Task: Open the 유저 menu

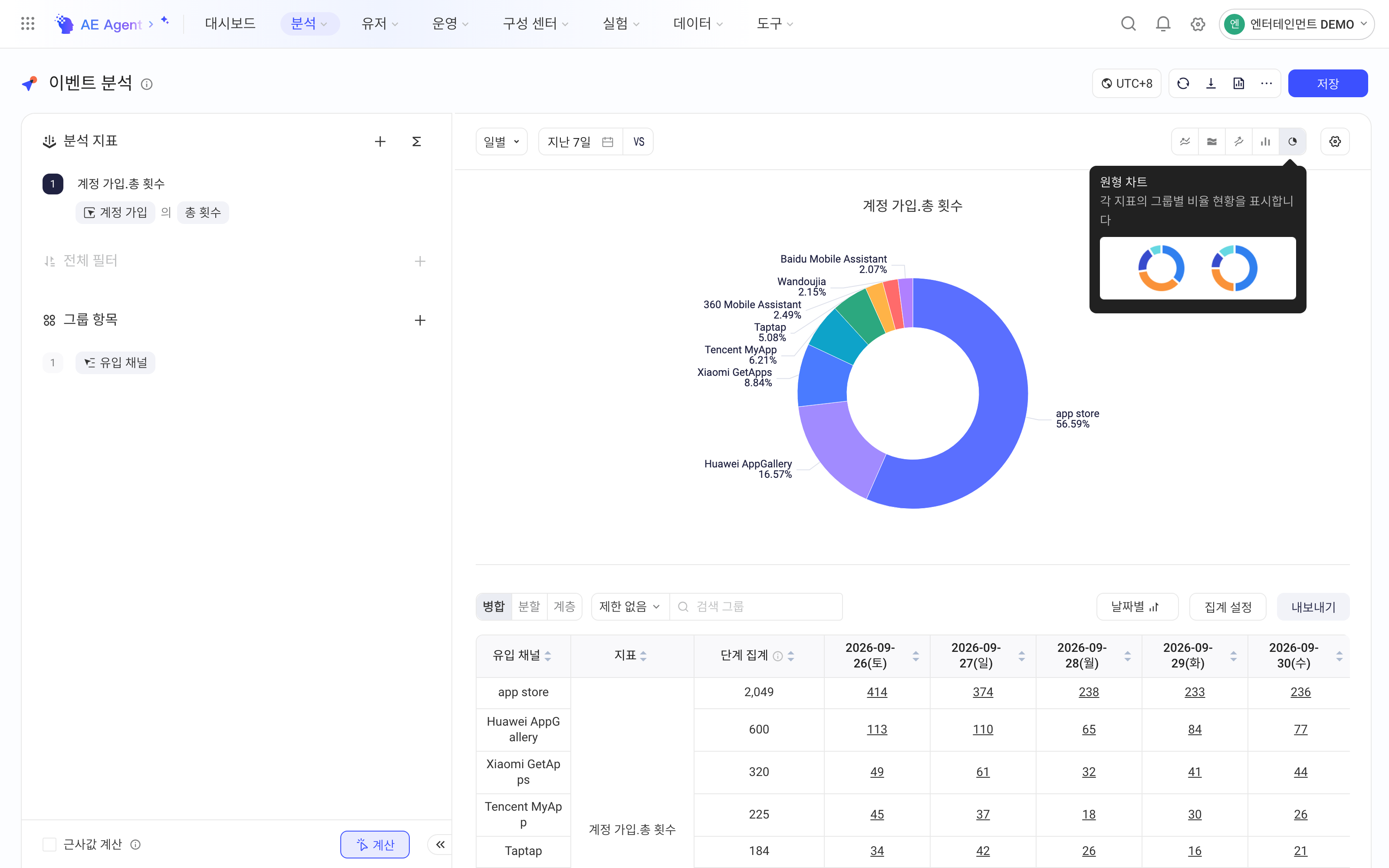Action: point(379,23)
